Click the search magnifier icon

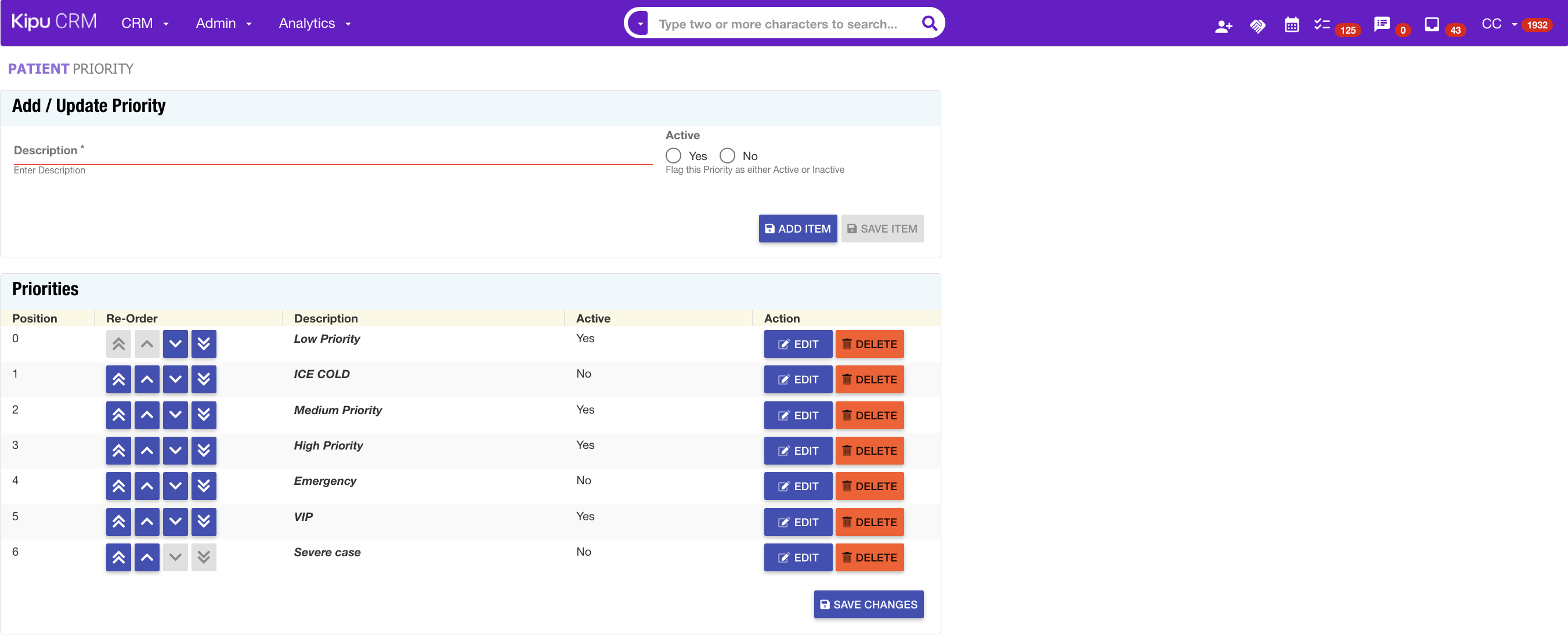929,23
